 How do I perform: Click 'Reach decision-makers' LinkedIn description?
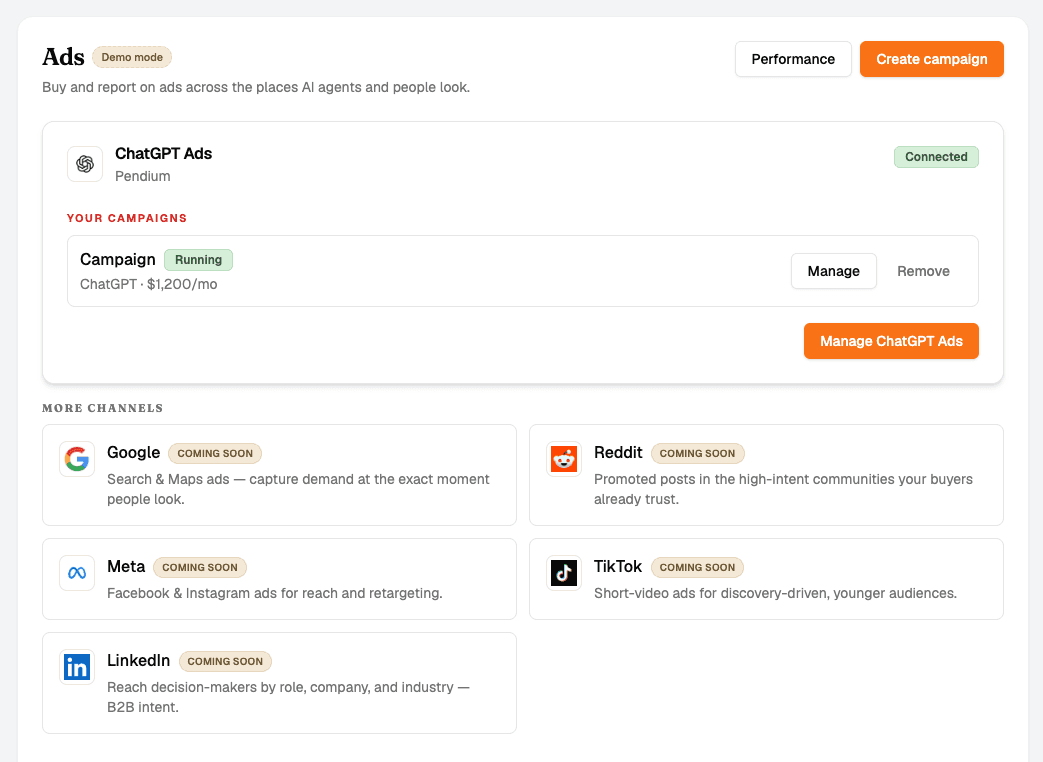click(x=288, y=697)
